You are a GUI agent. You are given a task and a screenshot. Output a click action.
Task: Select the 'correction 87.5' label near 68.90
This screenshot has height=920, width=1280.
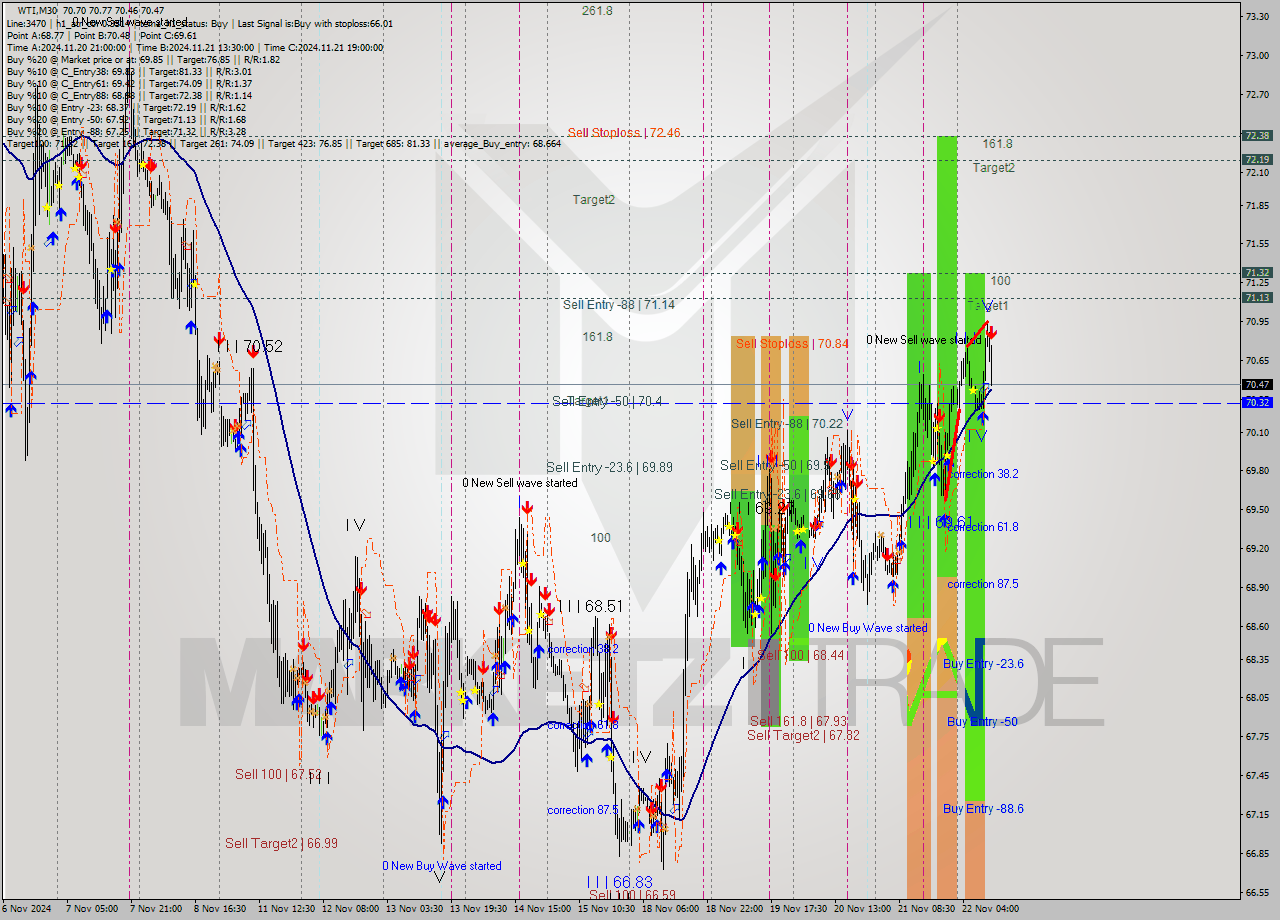(983, 584)
